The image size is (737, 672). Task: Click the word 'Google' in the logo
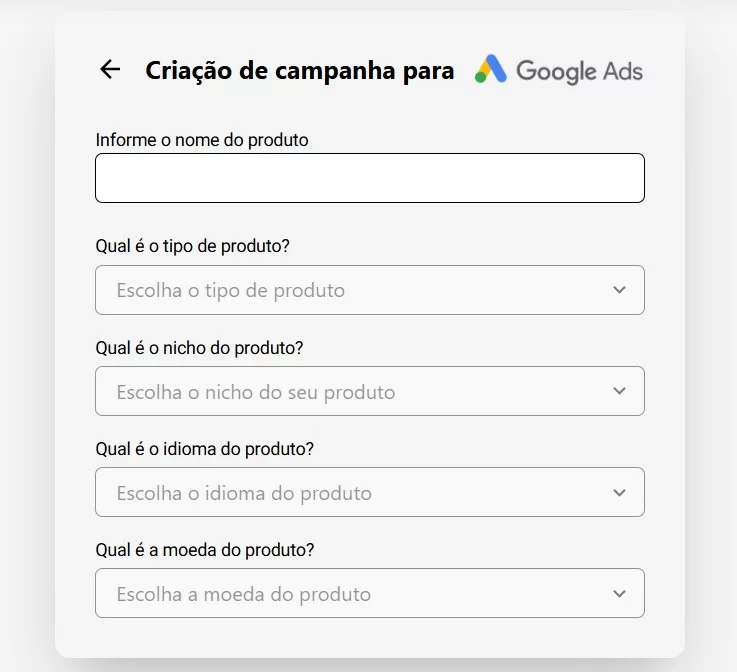click(x=556, y=71)
